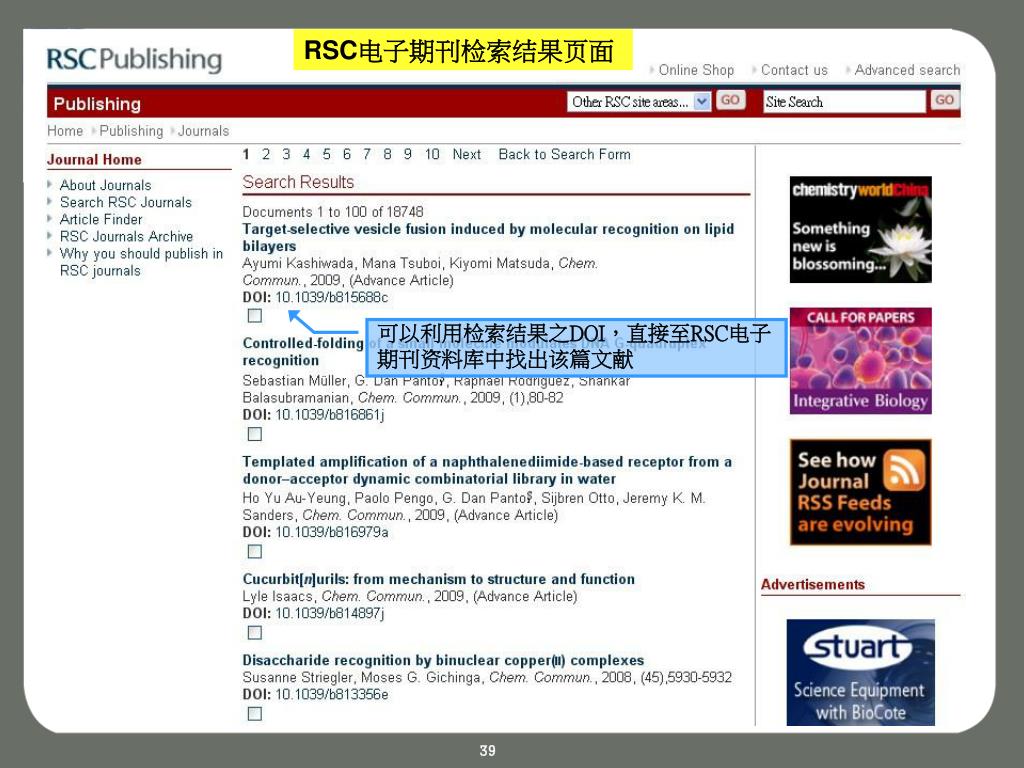Open Article Finder in sidebar

point(101,219)
